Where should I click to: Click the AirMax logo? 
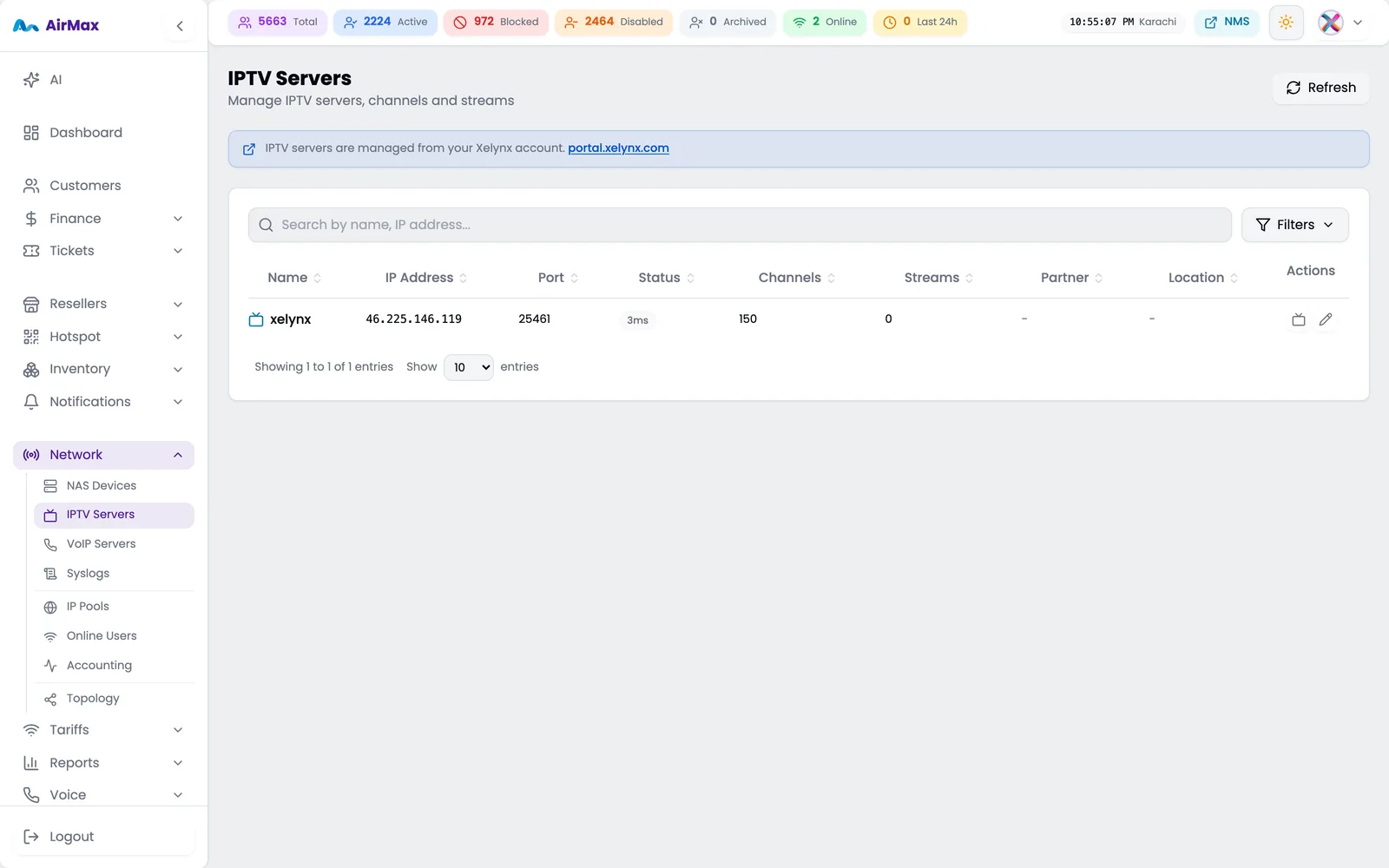(x=56, y=26)
